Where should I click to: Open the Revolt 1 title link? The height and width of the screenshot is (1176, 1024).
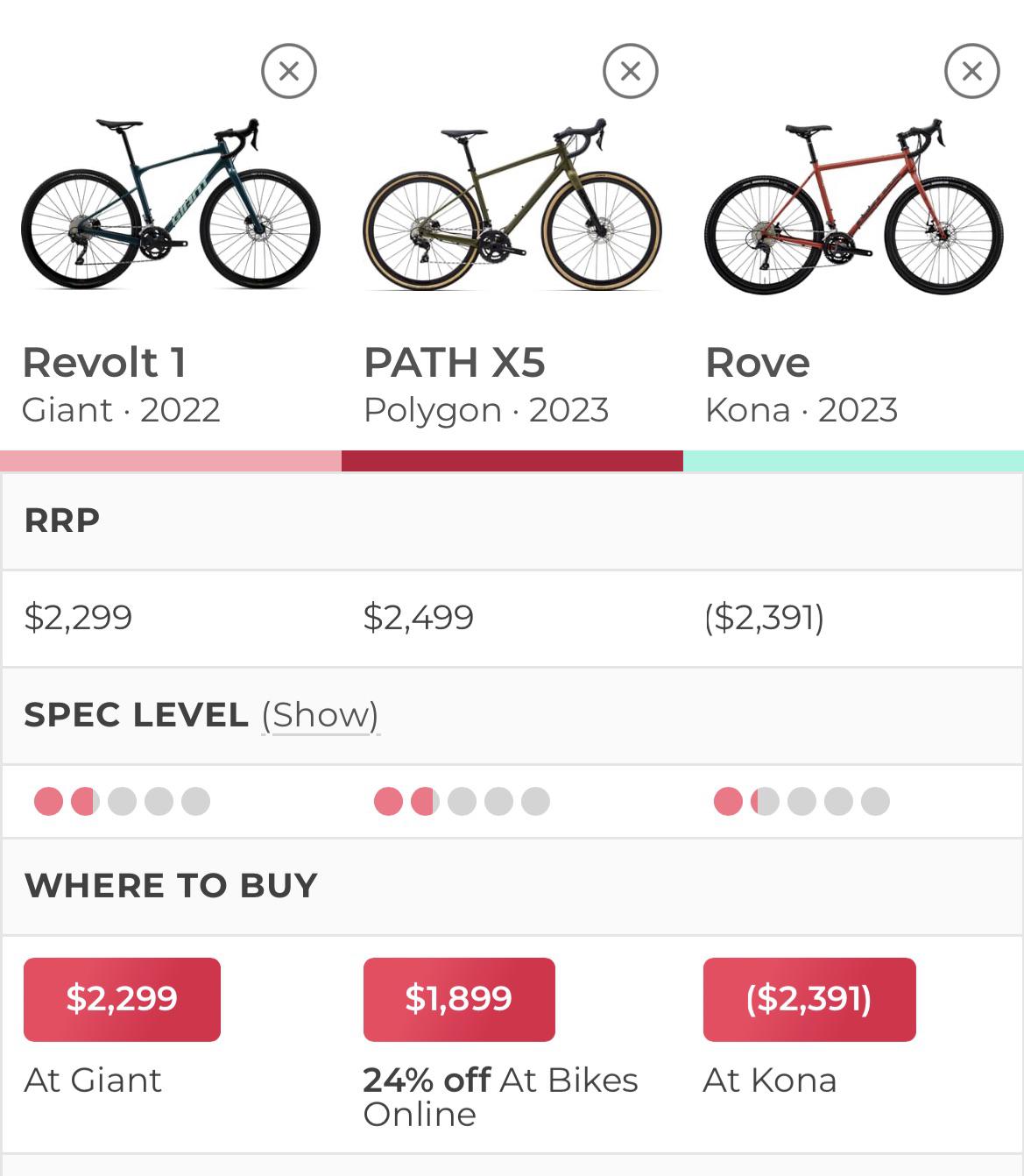104,362
